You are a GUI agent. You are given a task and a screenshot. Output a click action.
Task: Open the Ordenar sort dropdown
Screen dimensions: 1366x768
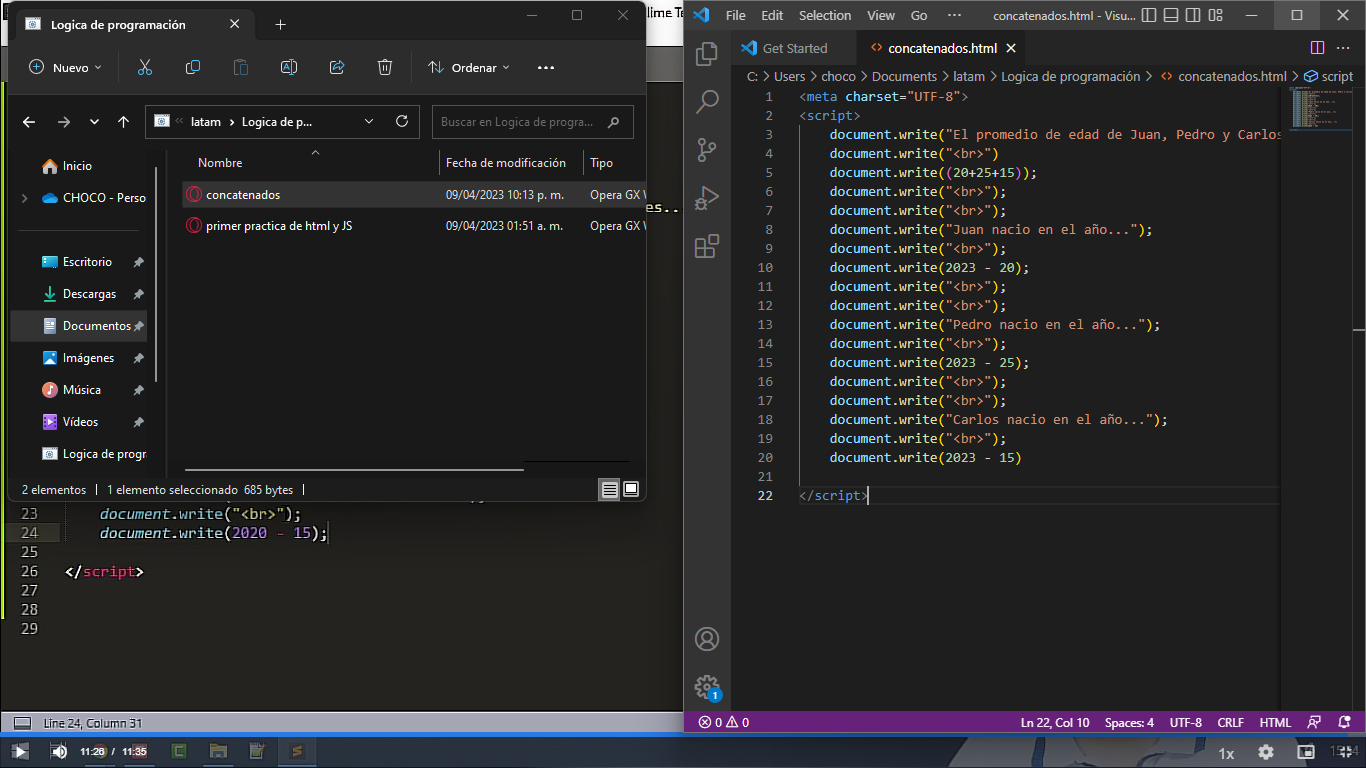click(x=469, y=67)
